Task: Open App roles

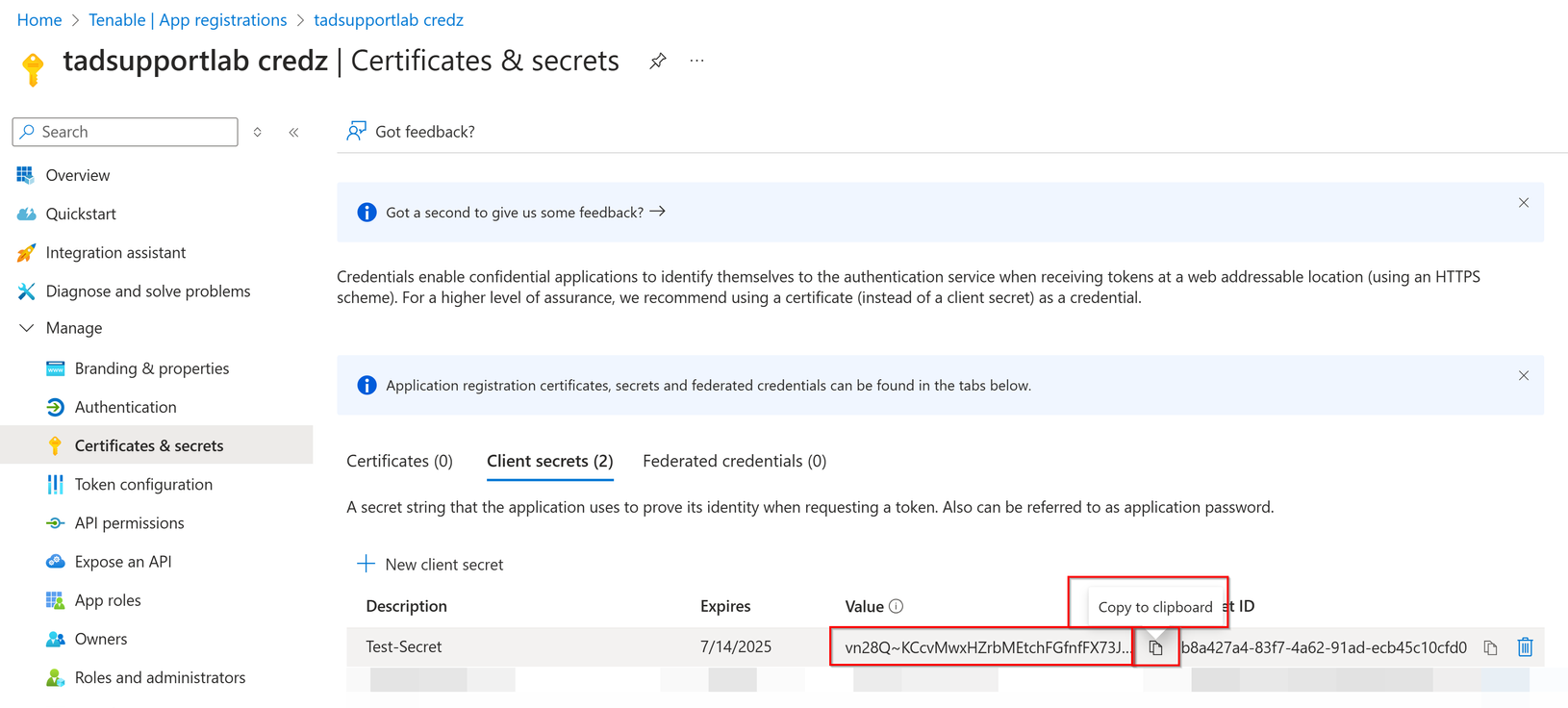Action: pyautogui.click(x=108, y=600)
